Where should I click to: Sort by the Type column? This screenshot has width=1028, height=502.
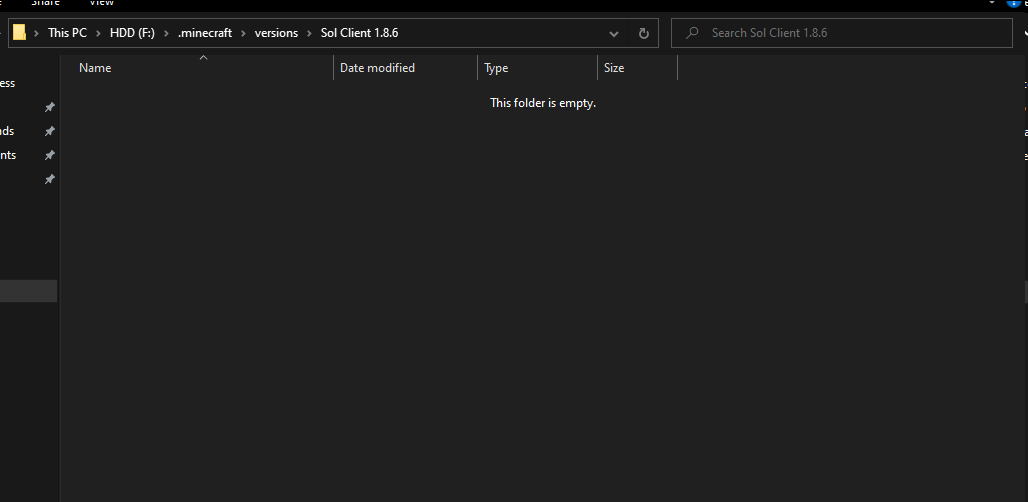pyautogui.click(x=538, y=68)
